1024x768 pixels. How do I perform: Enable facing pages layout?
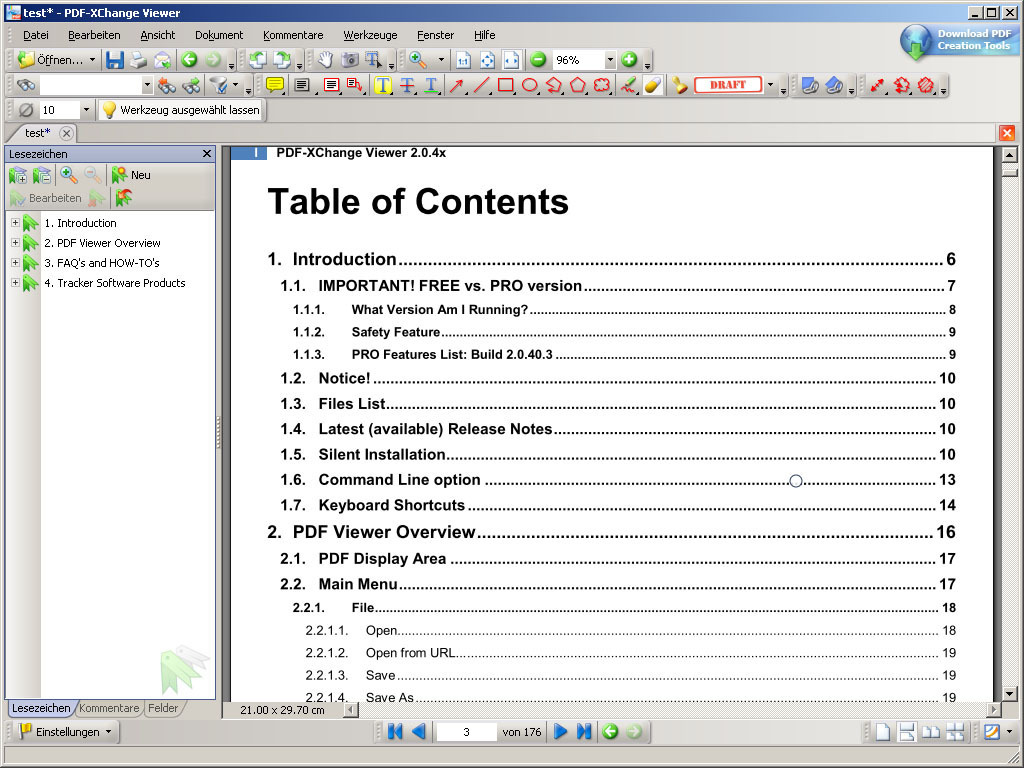(931, 731)
